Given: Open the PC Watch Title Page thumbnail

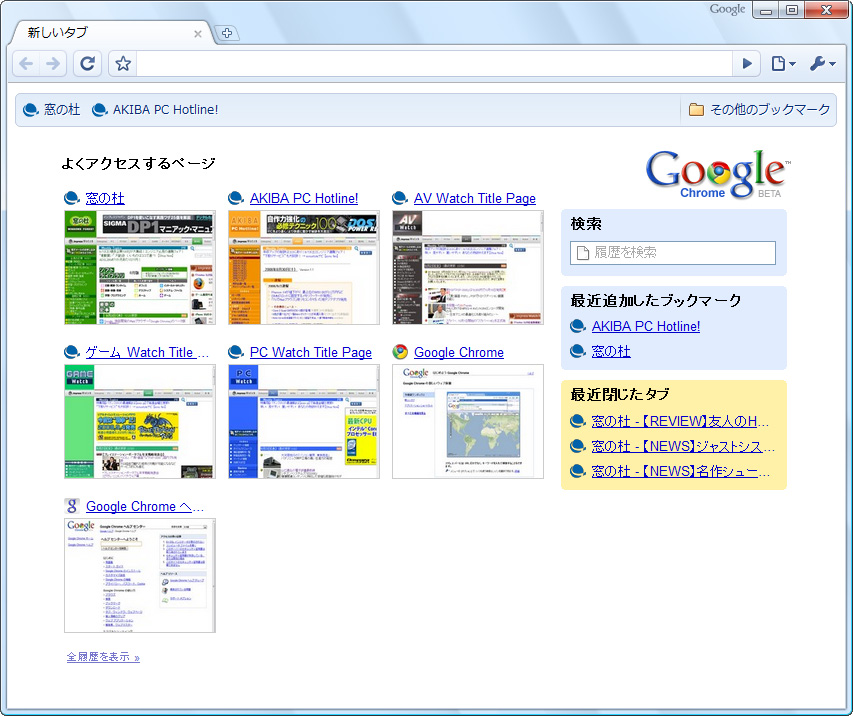Looking at the screenshot, I should [303, 420].
